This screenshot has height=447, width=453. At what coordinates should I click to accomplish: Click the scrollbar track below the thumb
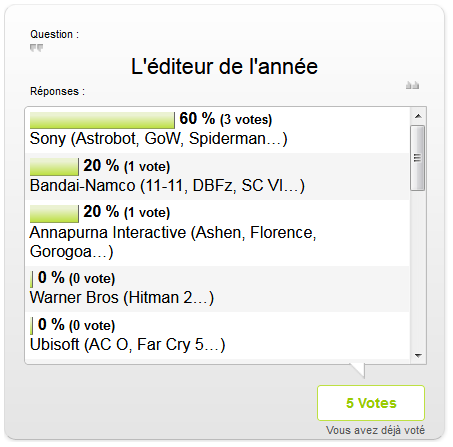tap(418, 269)
